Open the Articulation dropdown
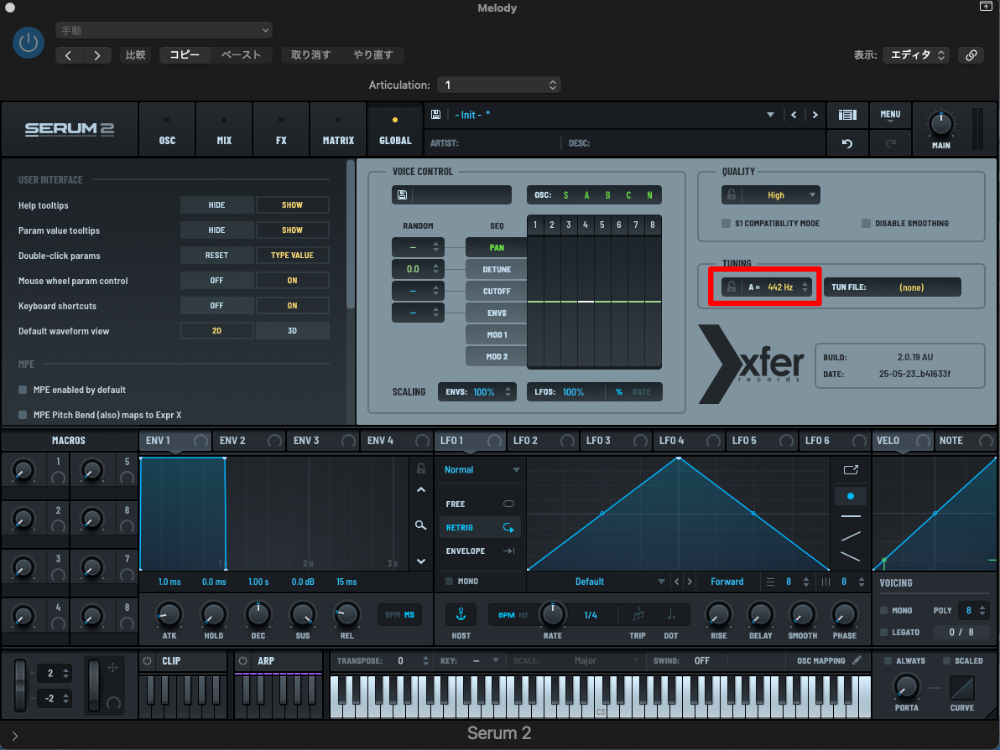Image resolution: width=1000 pixels, height=750 pixels. click(x=499, y=85)
